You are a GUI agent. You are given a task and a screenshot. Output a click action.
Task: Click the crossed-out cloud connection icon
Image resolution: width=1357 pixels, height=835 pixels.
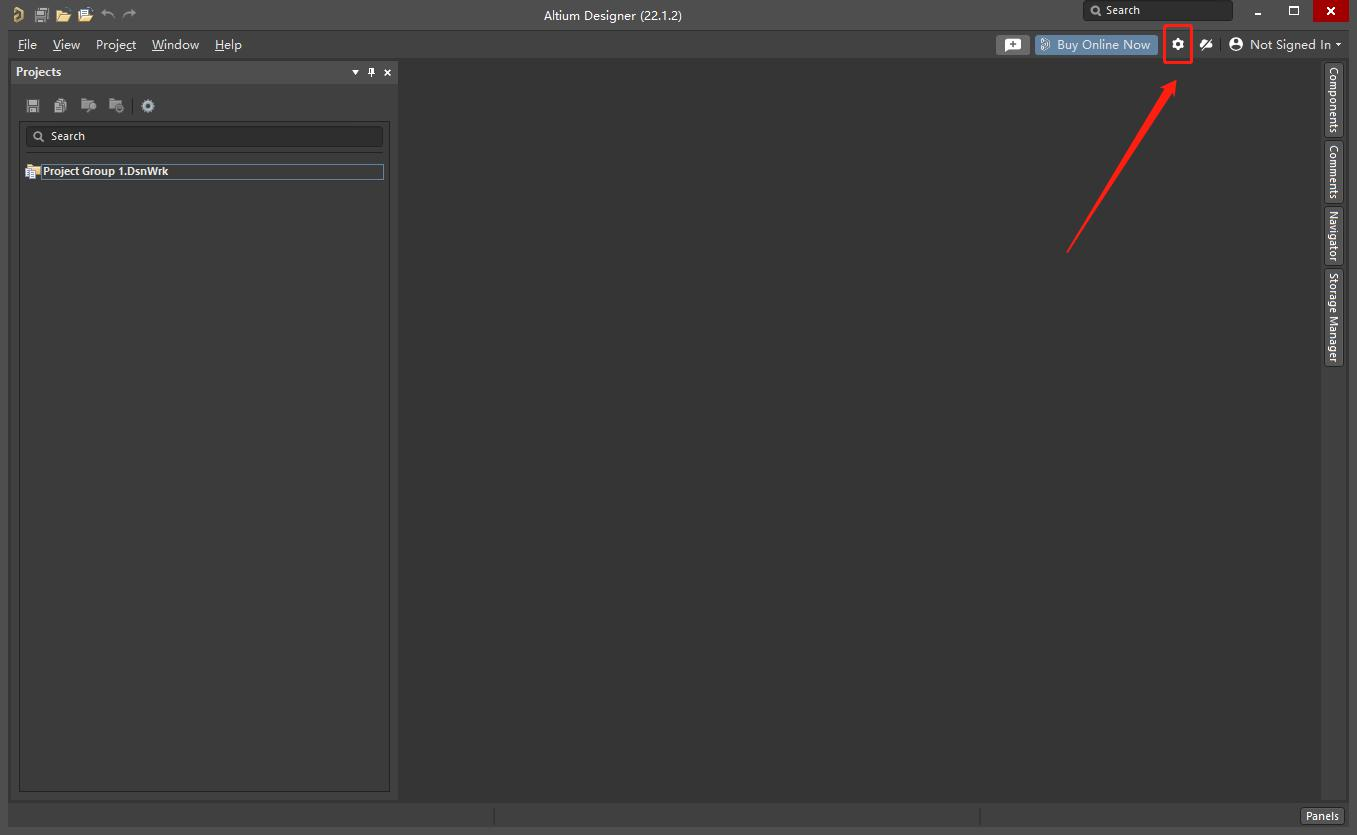tap(1206, 45)
